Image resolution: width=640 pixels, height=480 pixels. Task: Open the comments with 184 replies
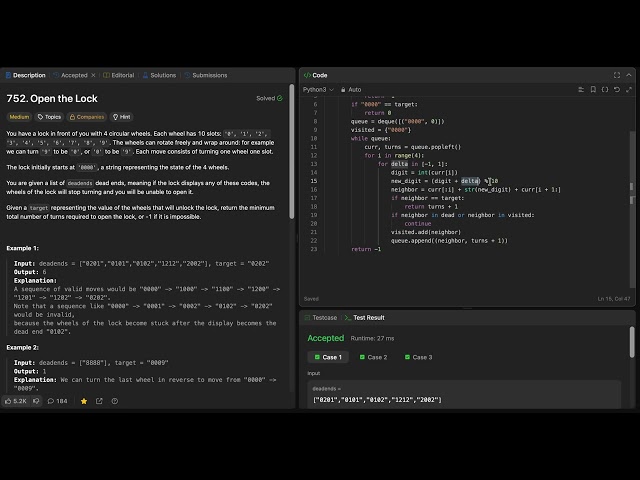click(57, 401)
